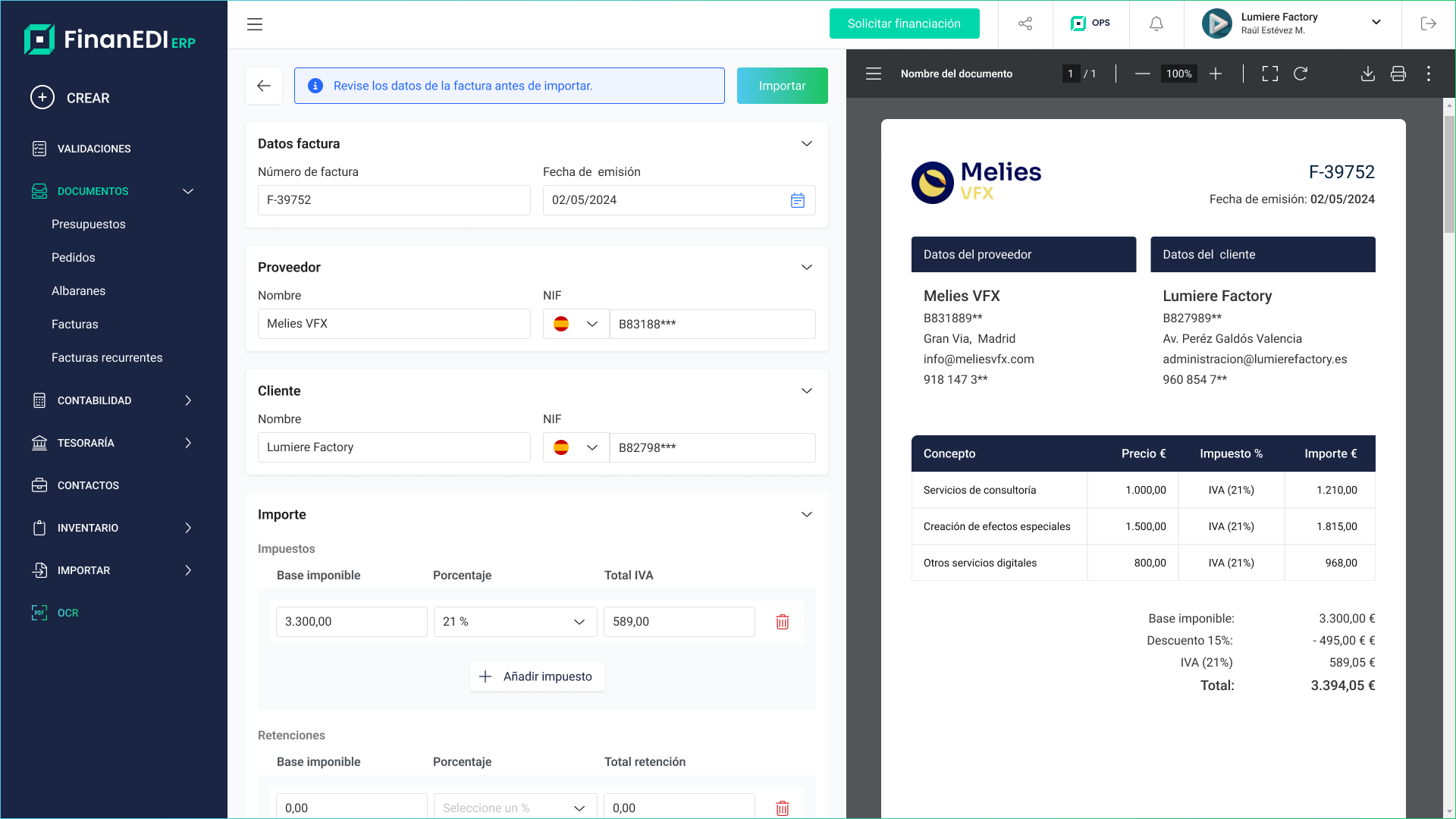Open the Lumiere Factory account dropdown

[1376, 22]
